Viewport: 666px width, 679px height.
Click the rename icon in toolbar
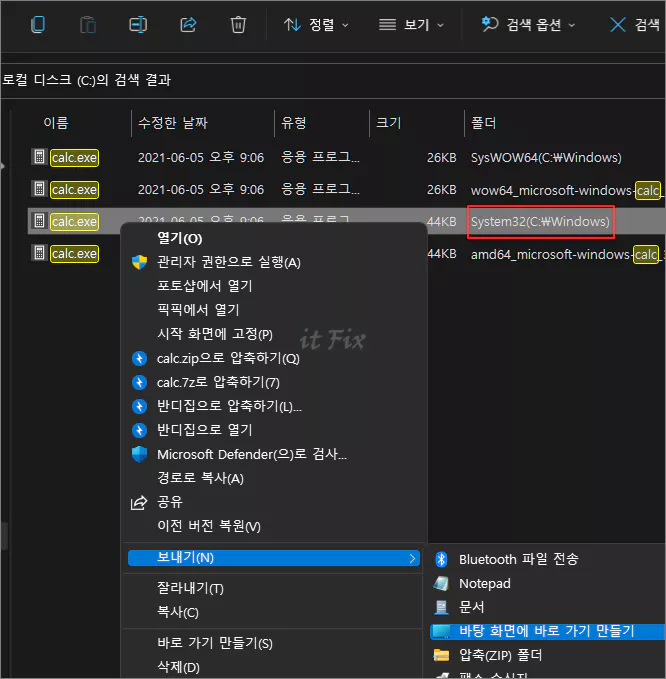(138, 24)
